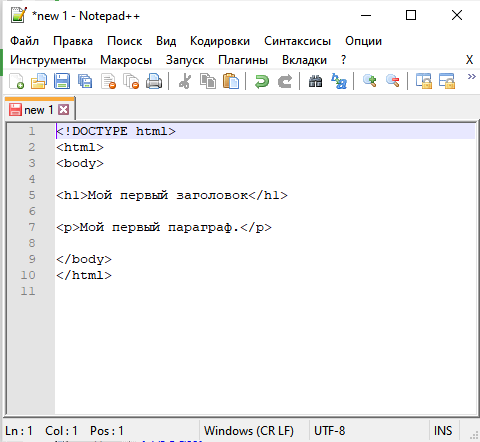Click line 7 in the editor text

tap(164, 227)
